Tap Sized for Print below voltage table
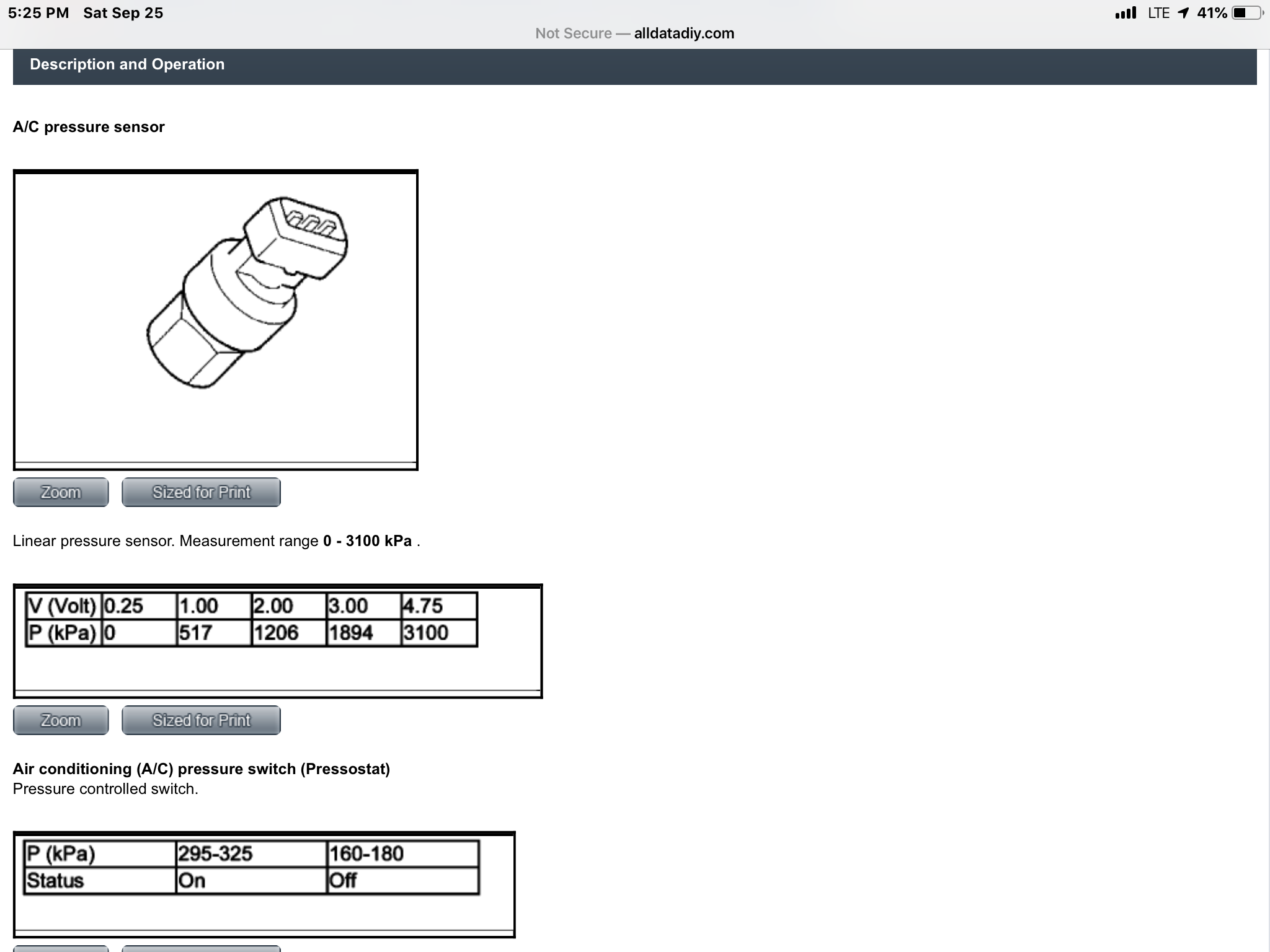Image resolution: width=1270 pixels, height=952 pixels. click(201, 720)
